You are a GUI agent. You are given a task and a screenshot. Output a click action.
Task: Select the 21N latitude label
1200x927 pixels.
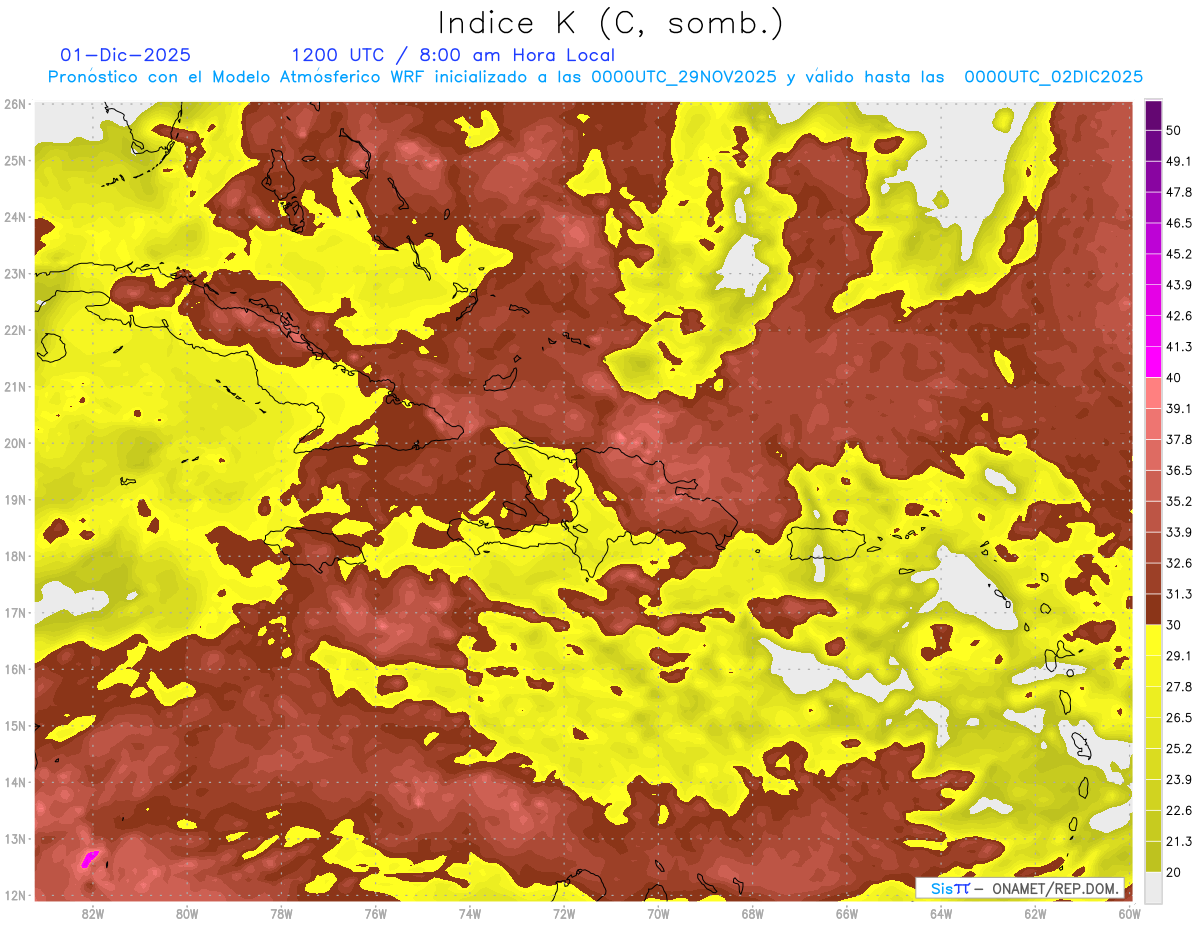pos(15,386)
